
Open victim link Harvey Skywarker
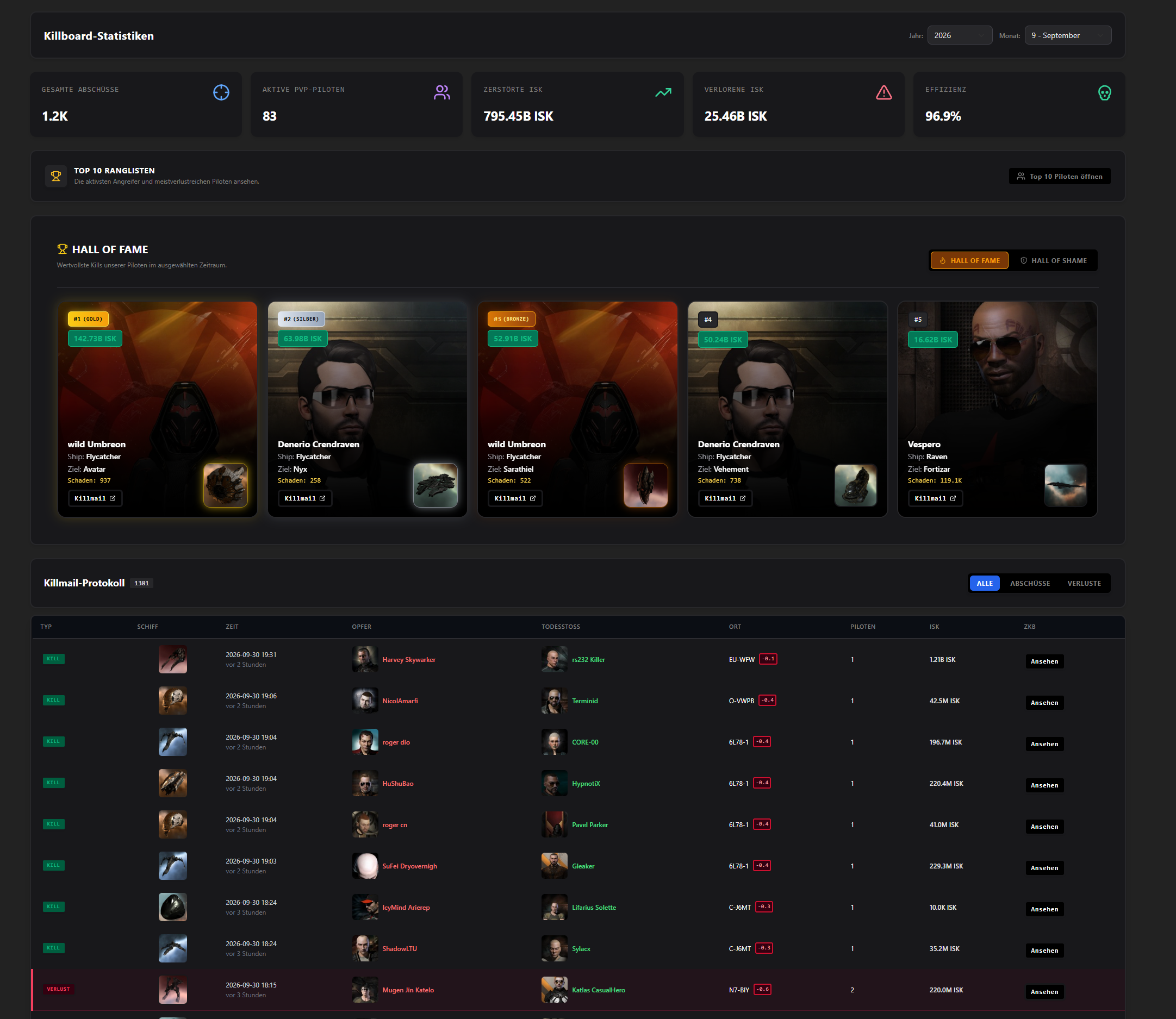(x=408, y=660)
